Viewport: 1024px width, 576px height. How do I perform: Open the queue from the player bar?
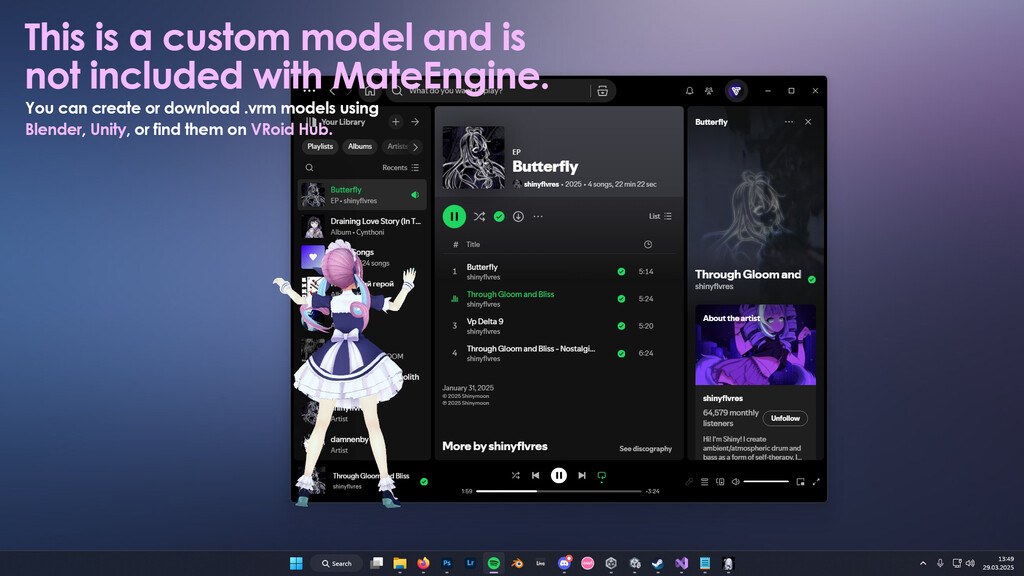click(x=704, y=482)
